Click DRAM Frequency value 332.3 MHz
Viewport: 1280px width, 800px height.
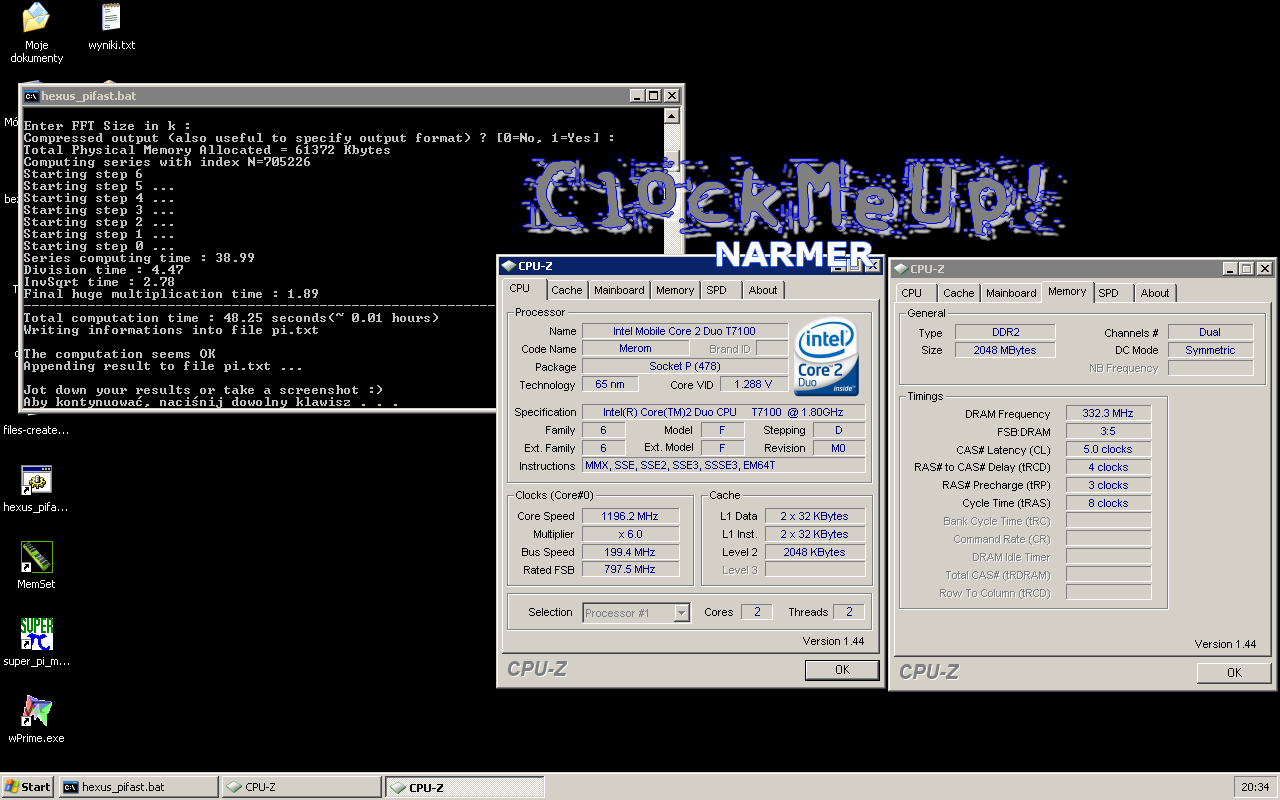1108,414
